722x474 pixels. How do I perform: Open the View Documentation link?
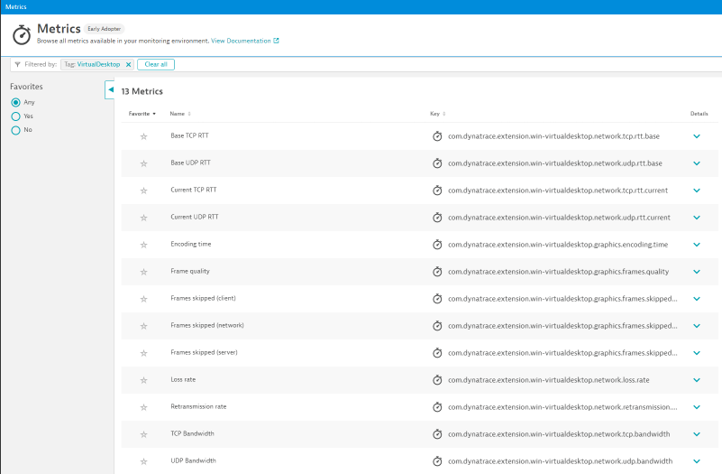click(x=245, y=41)
